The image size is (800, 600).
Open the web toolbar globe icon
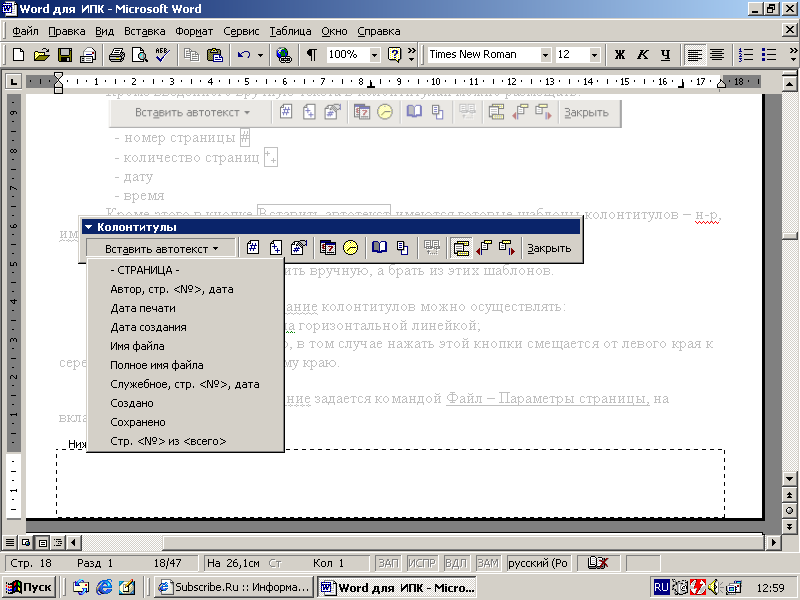coord(284,54)
